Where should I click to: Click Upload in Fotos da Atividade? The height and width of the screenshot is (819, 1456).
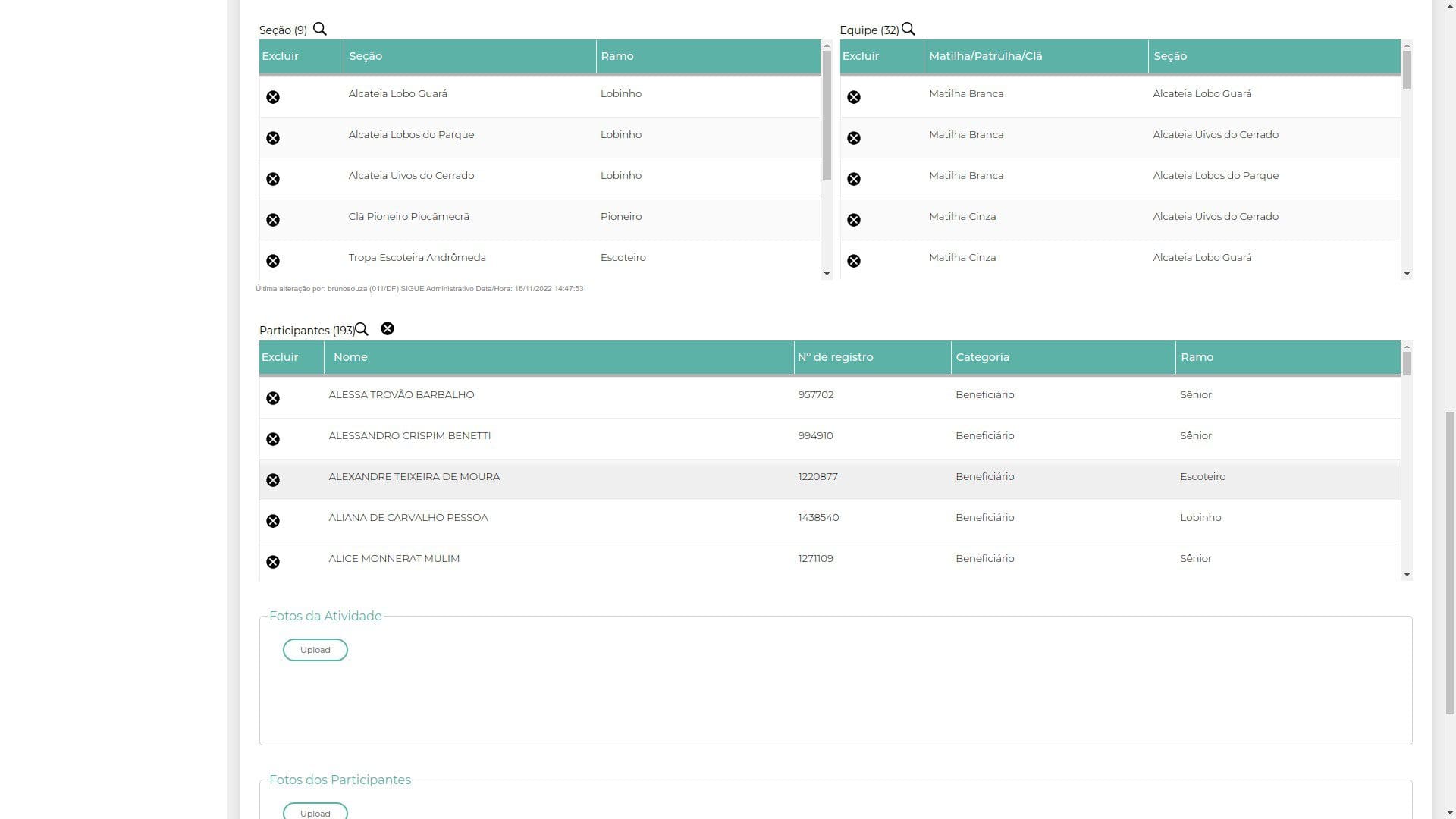coord(315,650)
